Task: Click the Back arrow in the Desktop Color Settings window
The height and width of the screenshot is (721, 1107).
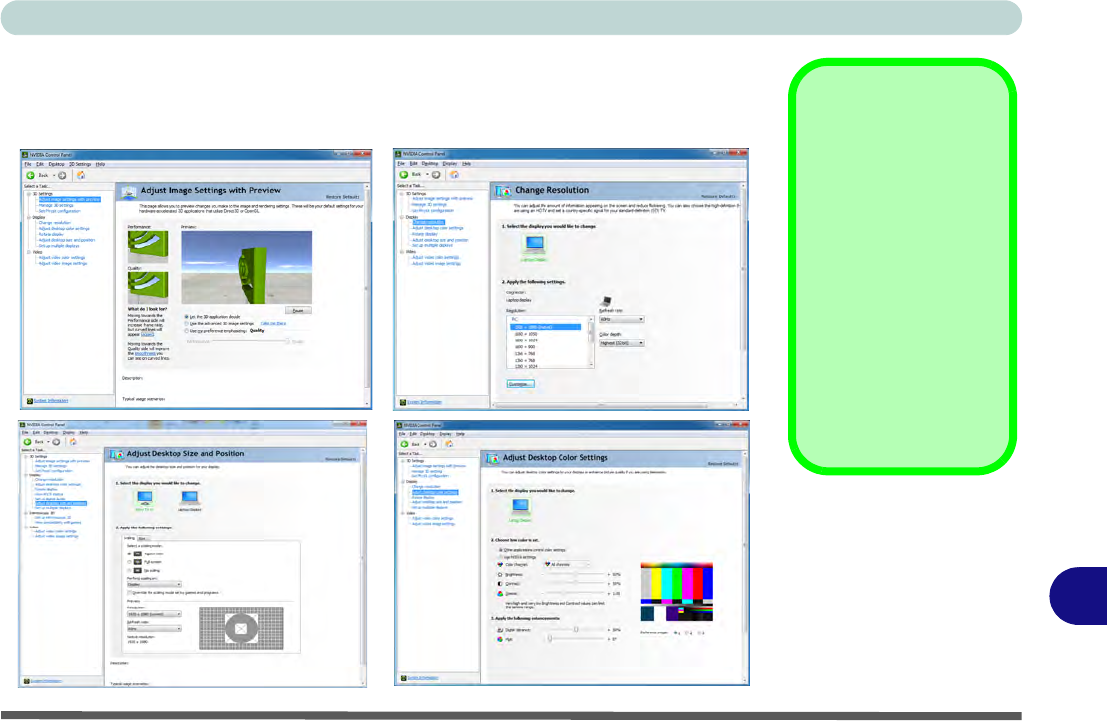Action: pos(404,444)
